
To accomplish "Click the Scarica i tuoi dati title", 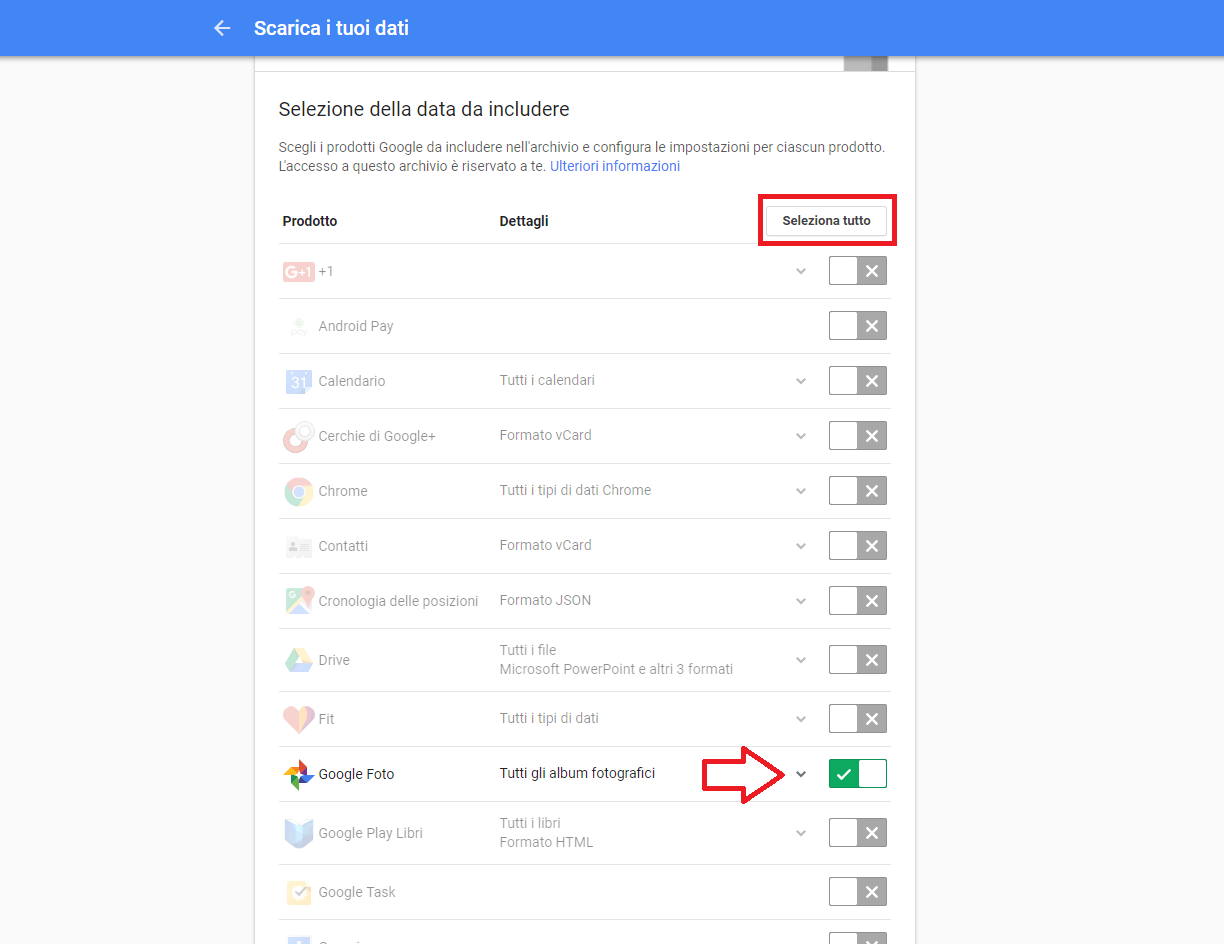I will click(331, 28).
